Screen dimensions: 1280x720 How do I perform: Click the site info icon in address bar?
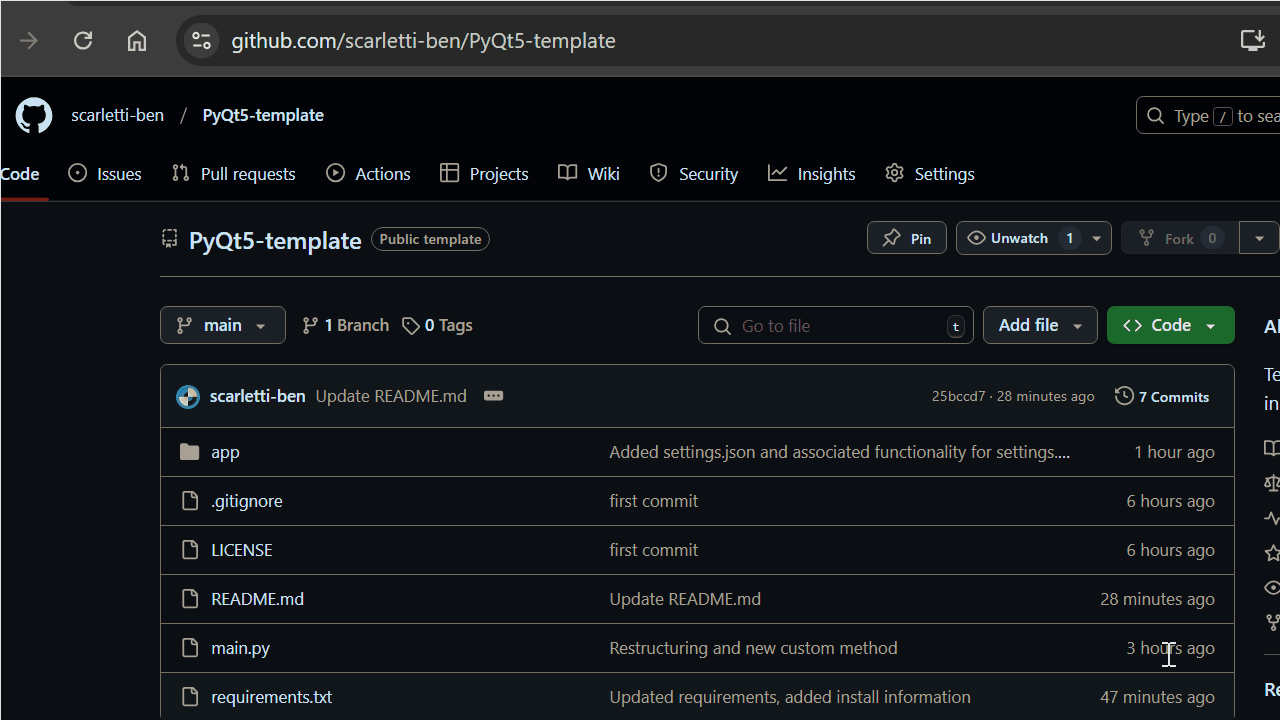click(201, 40)
